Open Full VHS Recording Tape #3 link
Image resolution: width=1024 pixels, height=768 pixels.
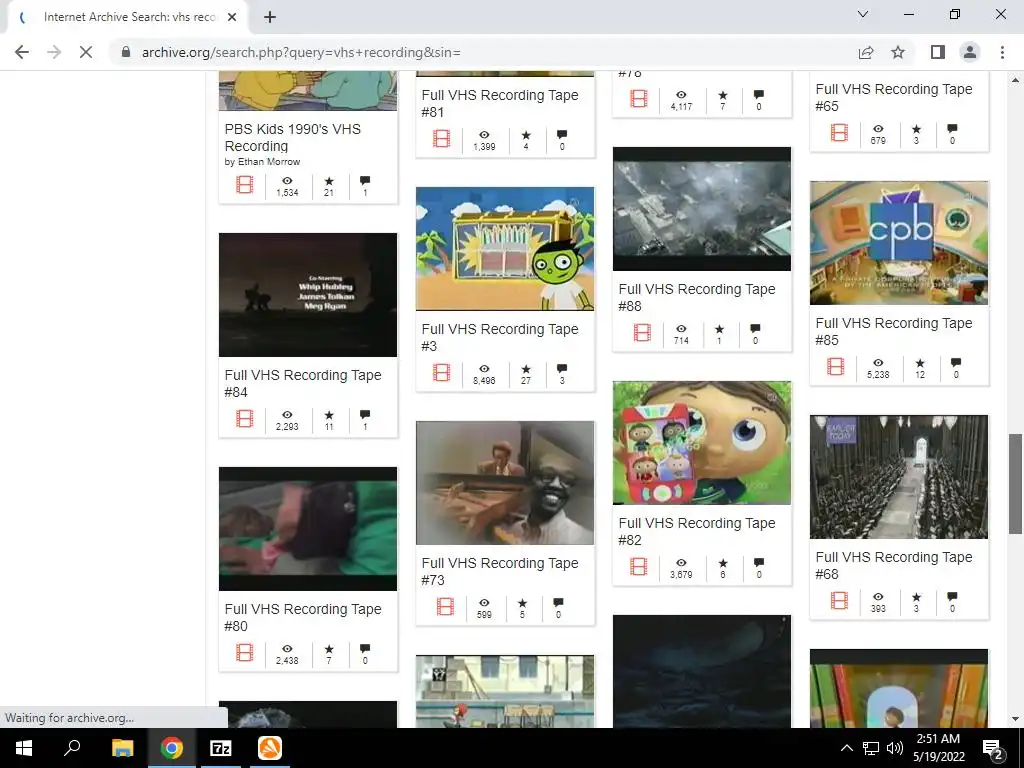pyautogui.click(x=500, y=338)
